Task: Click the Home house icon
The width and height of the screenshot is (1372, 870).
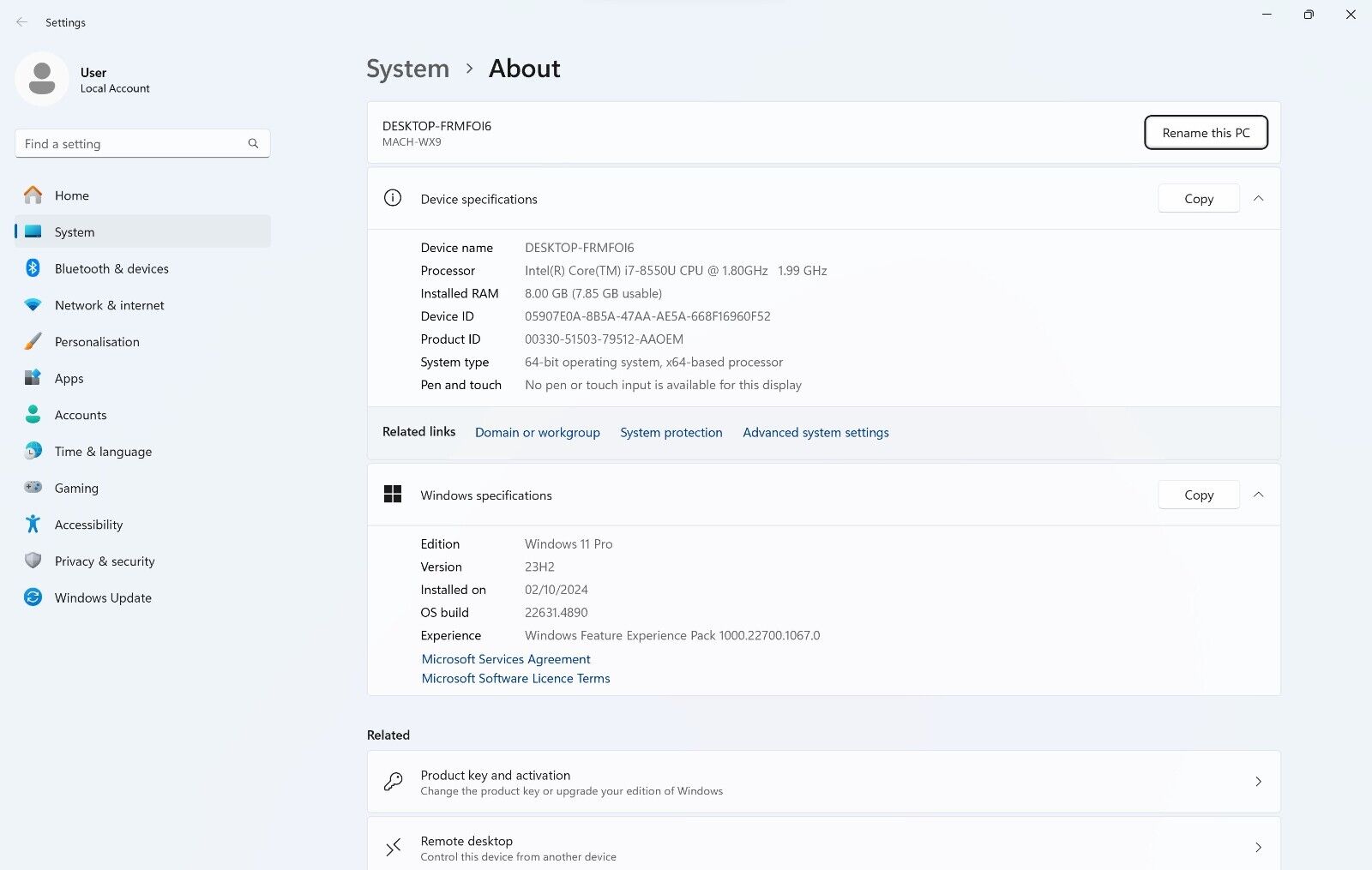Action: click(33, 195)
